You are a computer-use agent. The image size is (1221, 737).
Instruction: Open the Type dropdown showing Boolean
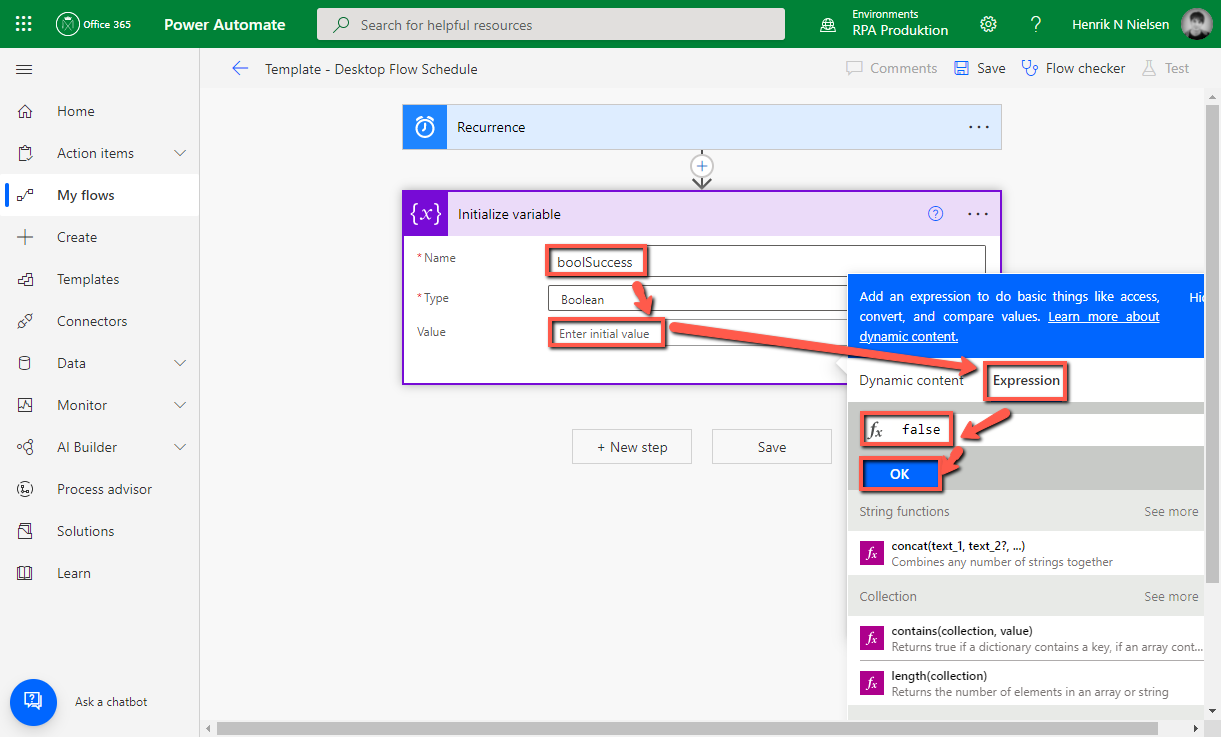click(697, 299)
